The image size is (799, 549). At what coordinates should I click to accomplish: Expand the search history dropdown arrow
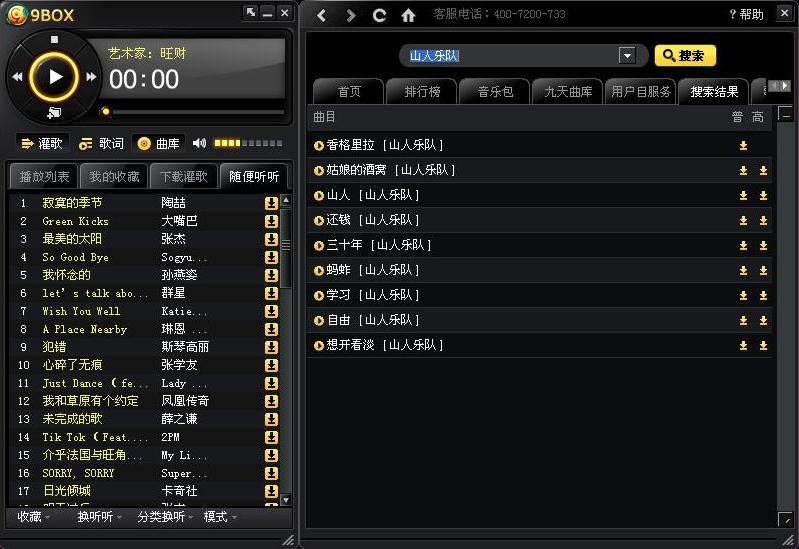click(x=627, y=55)
